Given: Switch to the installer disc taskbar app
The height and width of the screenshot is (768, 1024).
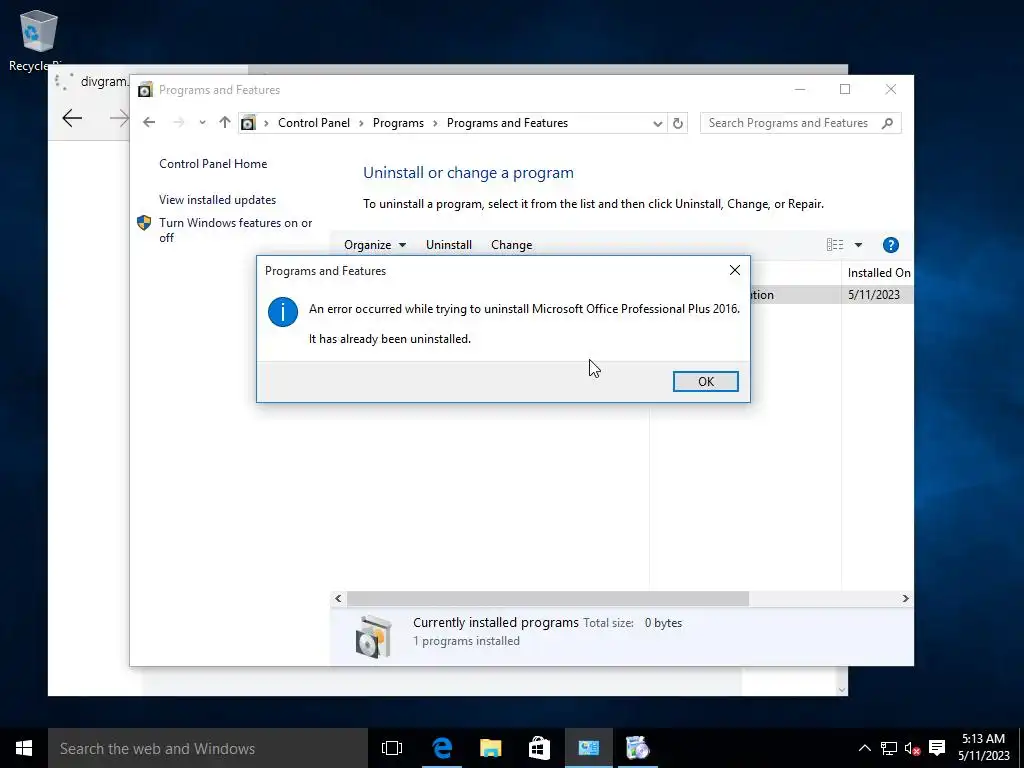Looking at the screenshot, I should [x=637, y=748].
